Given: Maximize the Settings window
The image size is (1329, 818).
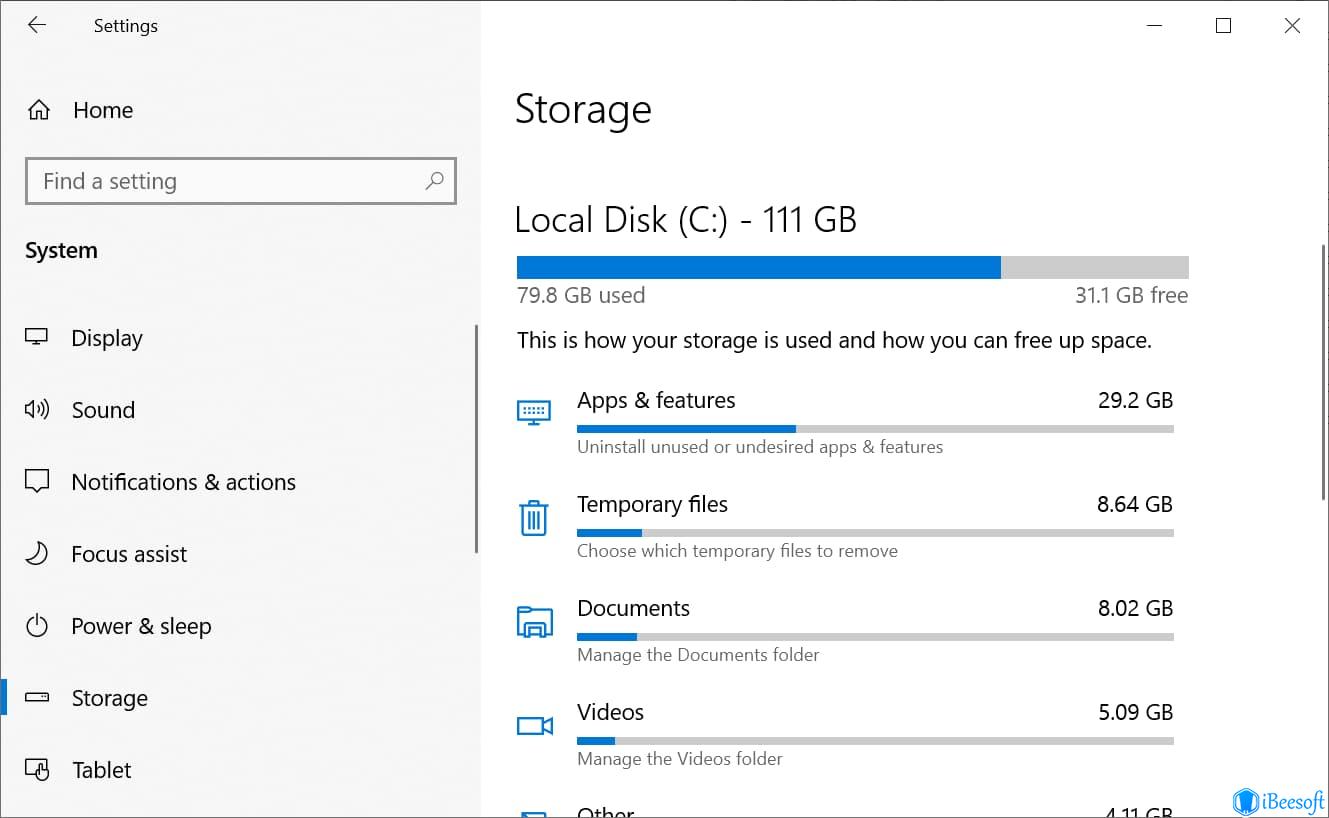Looking at the screenshot, I should pos(1223,26).
